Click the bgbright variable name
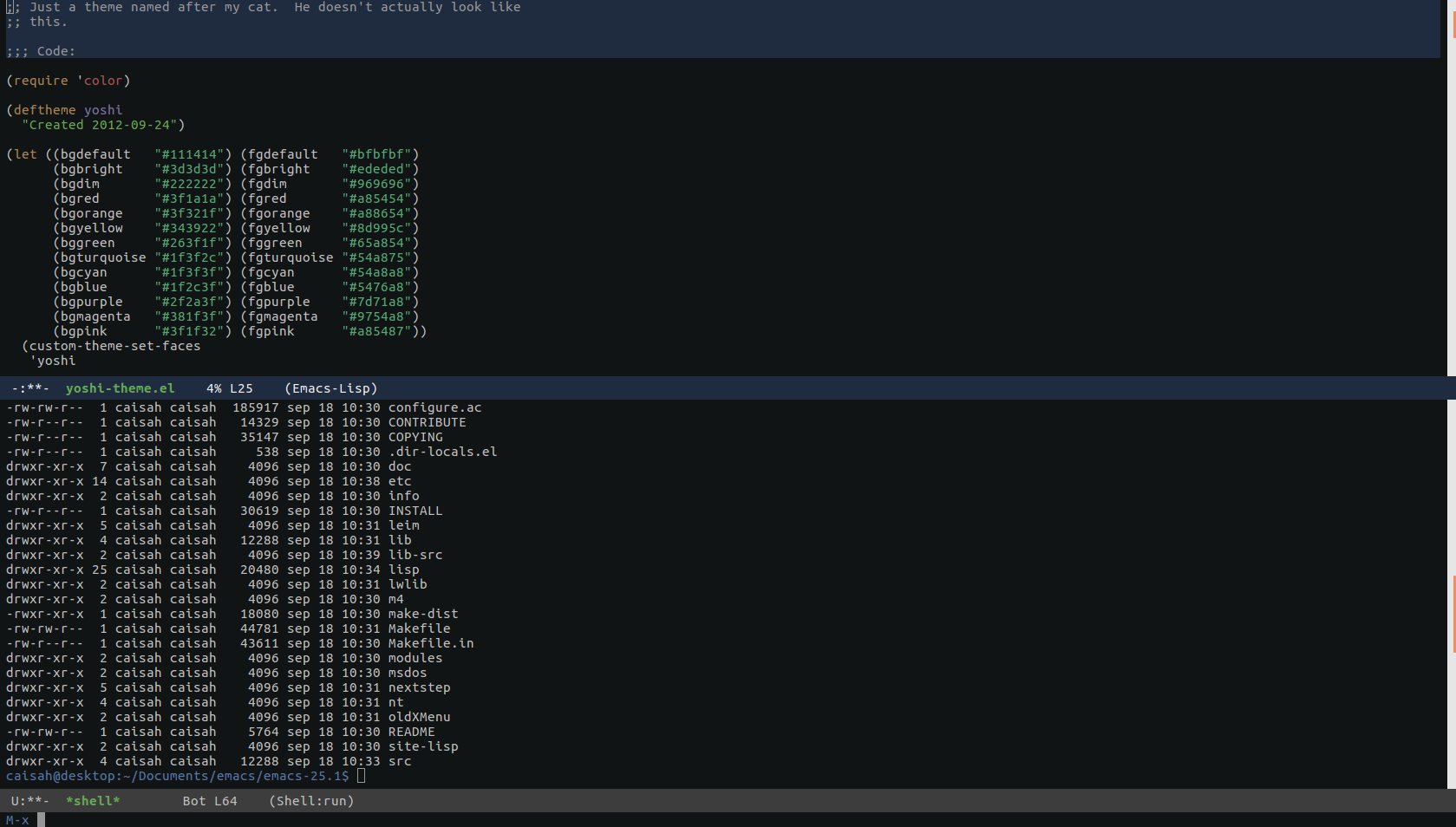The height and width of the screenshot is (827, 1456). (91, 169)
